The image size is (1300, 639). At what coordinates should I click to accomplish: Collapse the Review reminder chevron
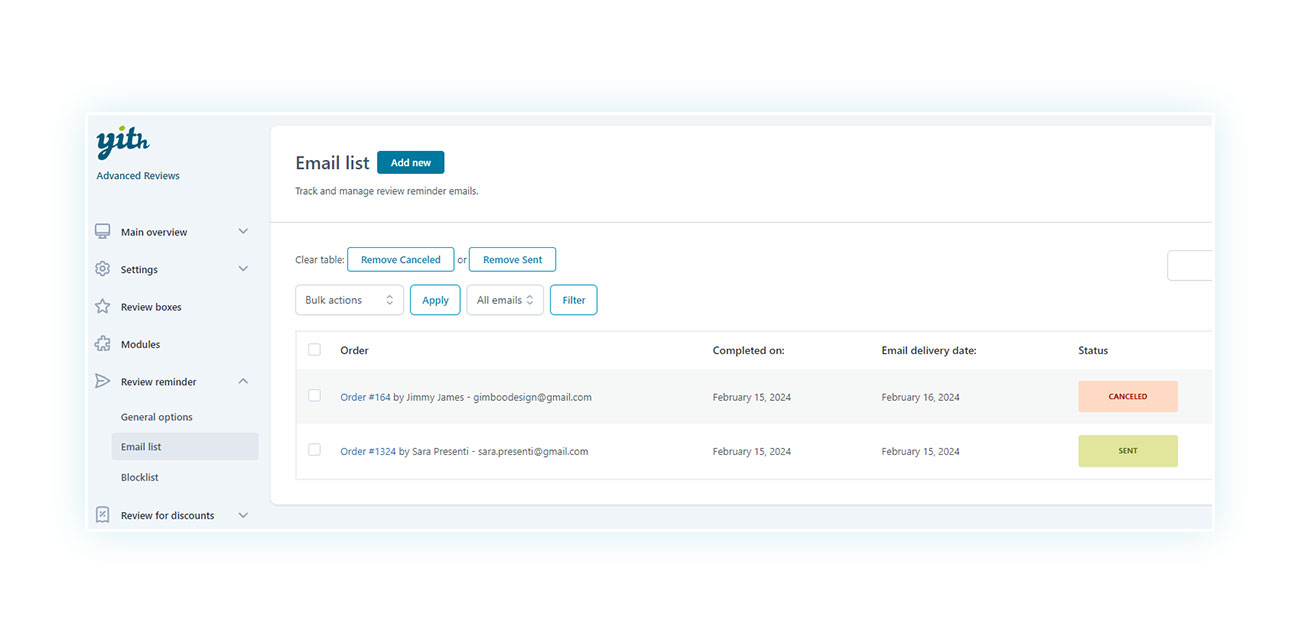[243, 381]
